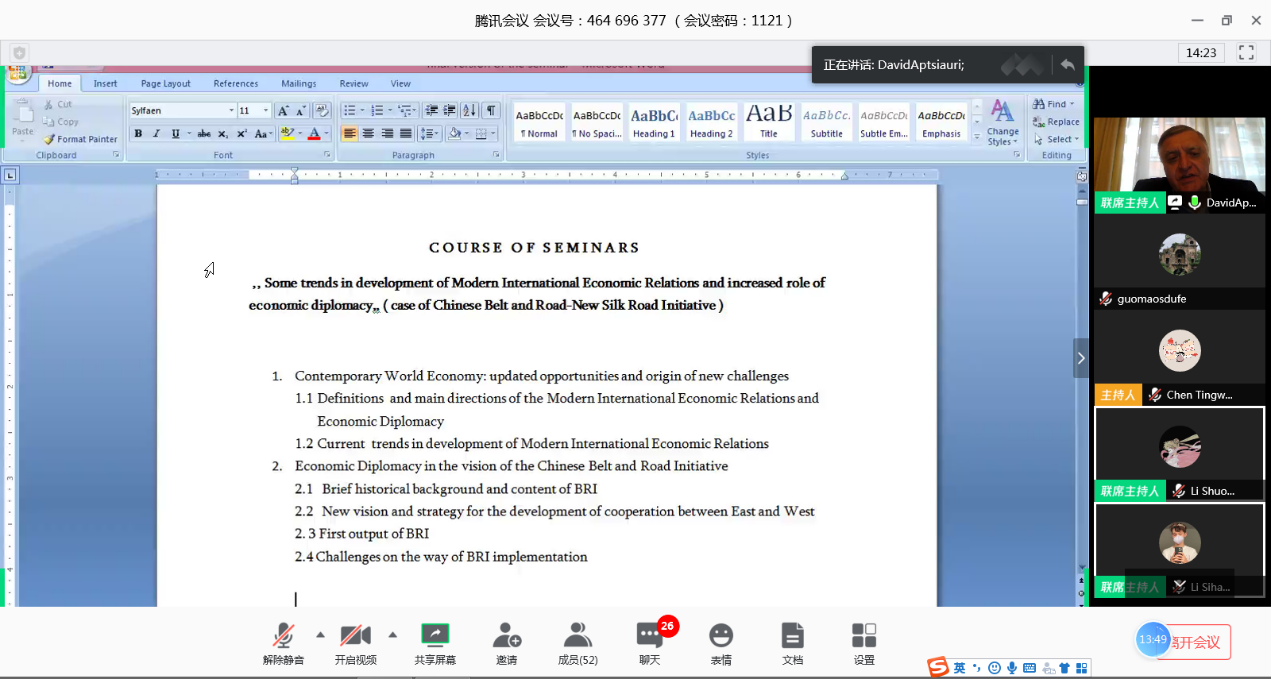Viewport: 1271px width, 679px height.
Task: Open the Share Screen option
Action: click(x=434, y=642)
